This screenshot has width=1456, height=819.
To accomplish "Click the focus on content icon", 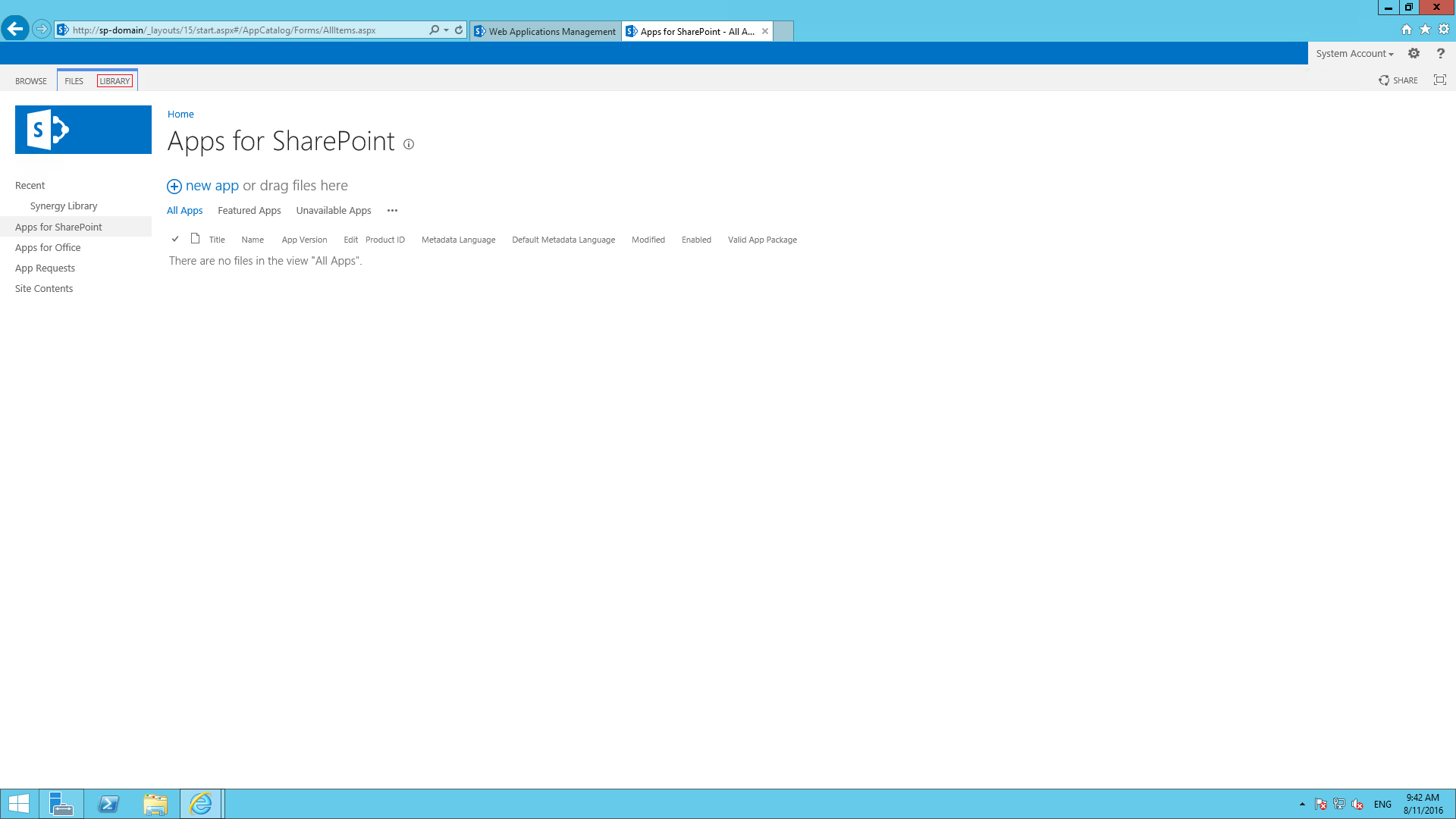I will coord(1440,80).
